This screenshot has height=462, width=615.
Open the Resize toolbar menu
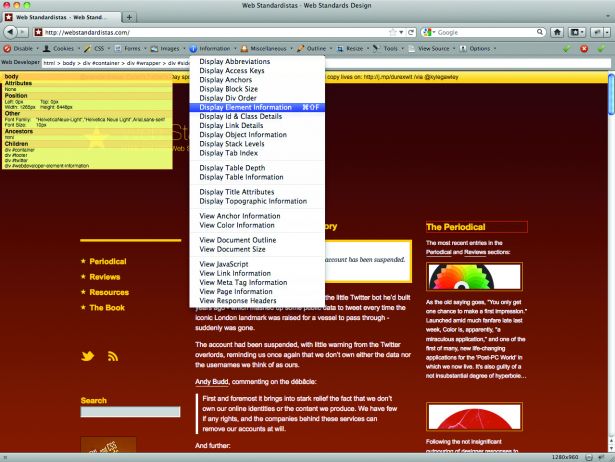353,49
